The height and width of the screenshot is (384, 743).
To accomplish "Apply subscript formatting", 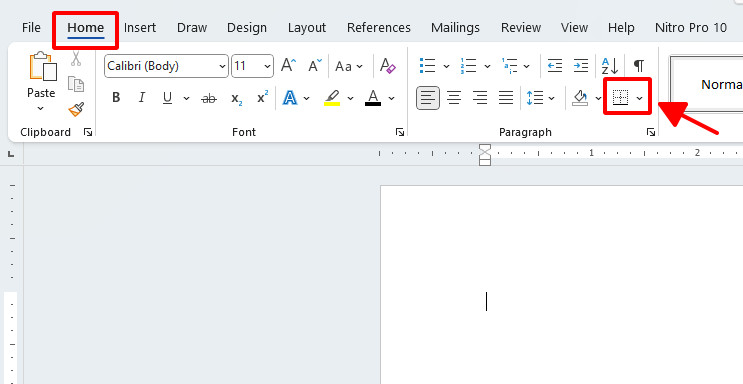I will click(x=237, y=99).
